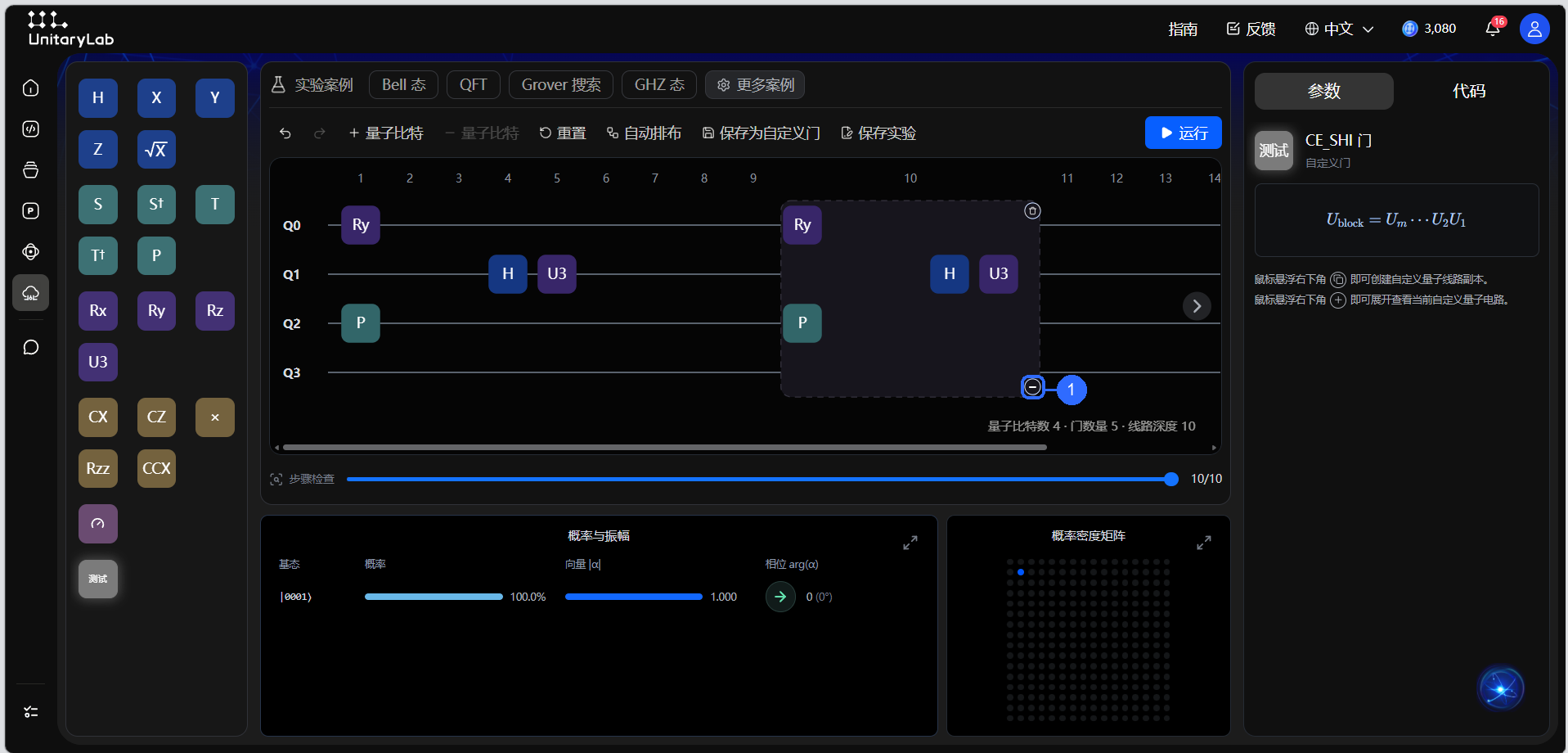Switch to the 参数 tab
1568x753 pixels.
(x=1323, y=91)
